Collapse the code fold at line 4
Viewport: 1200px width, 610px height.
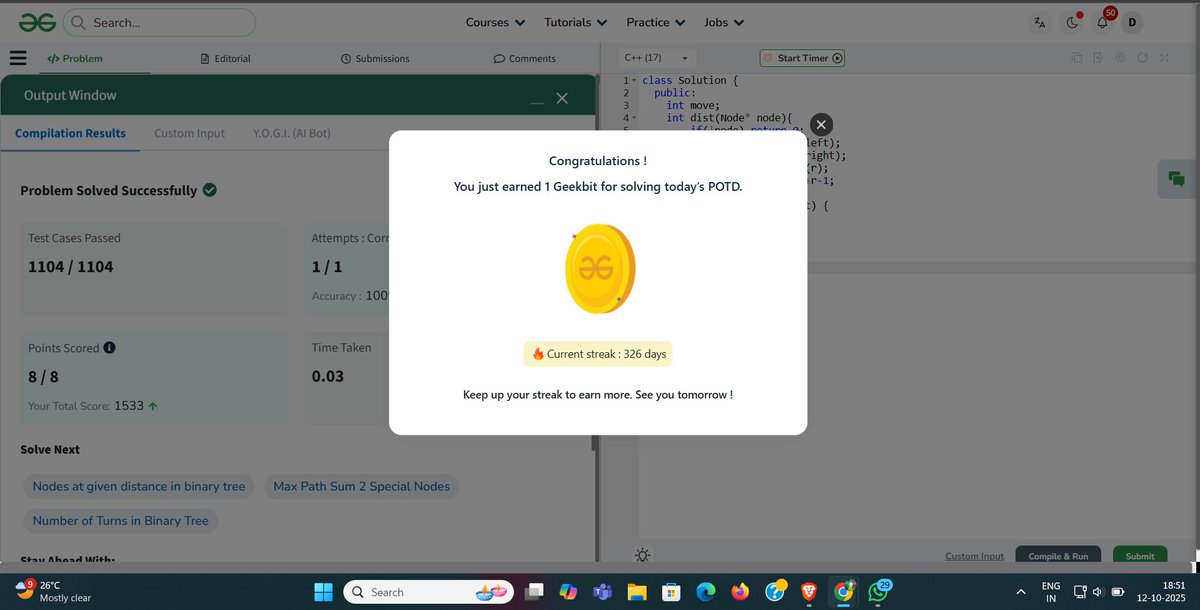pyautogui.click(x=634, y=118)
